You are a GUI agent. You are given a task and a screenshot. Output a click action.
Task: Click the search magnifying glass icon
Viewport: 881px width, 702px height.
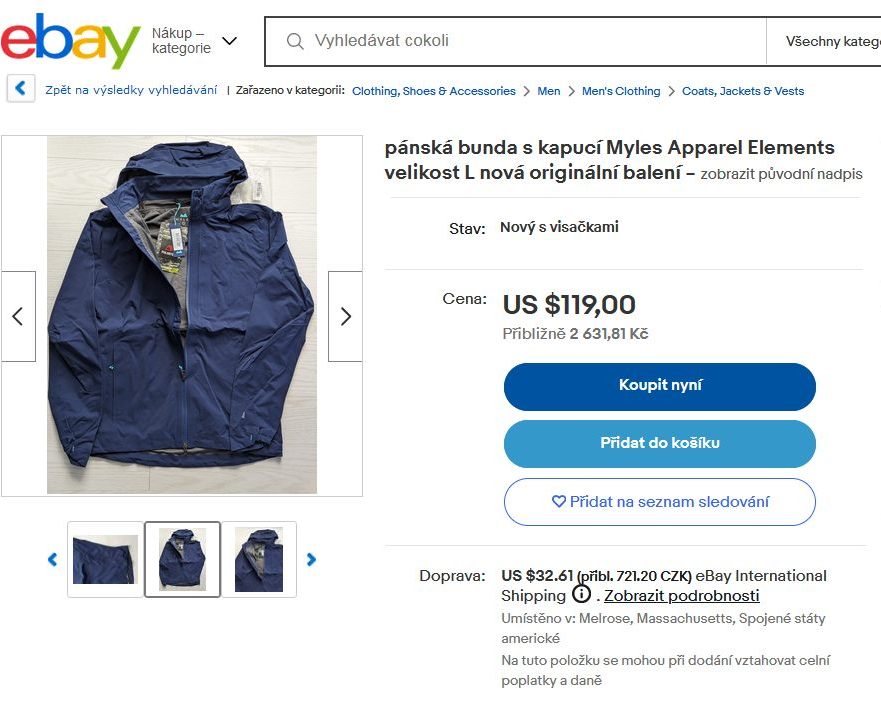pyautogui.click(x=294, y=41)
